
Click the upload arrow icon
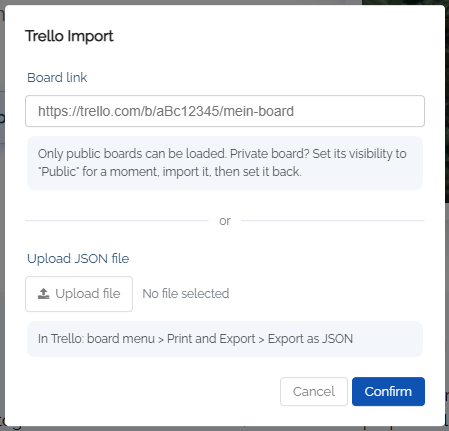(x=43, y=294)
